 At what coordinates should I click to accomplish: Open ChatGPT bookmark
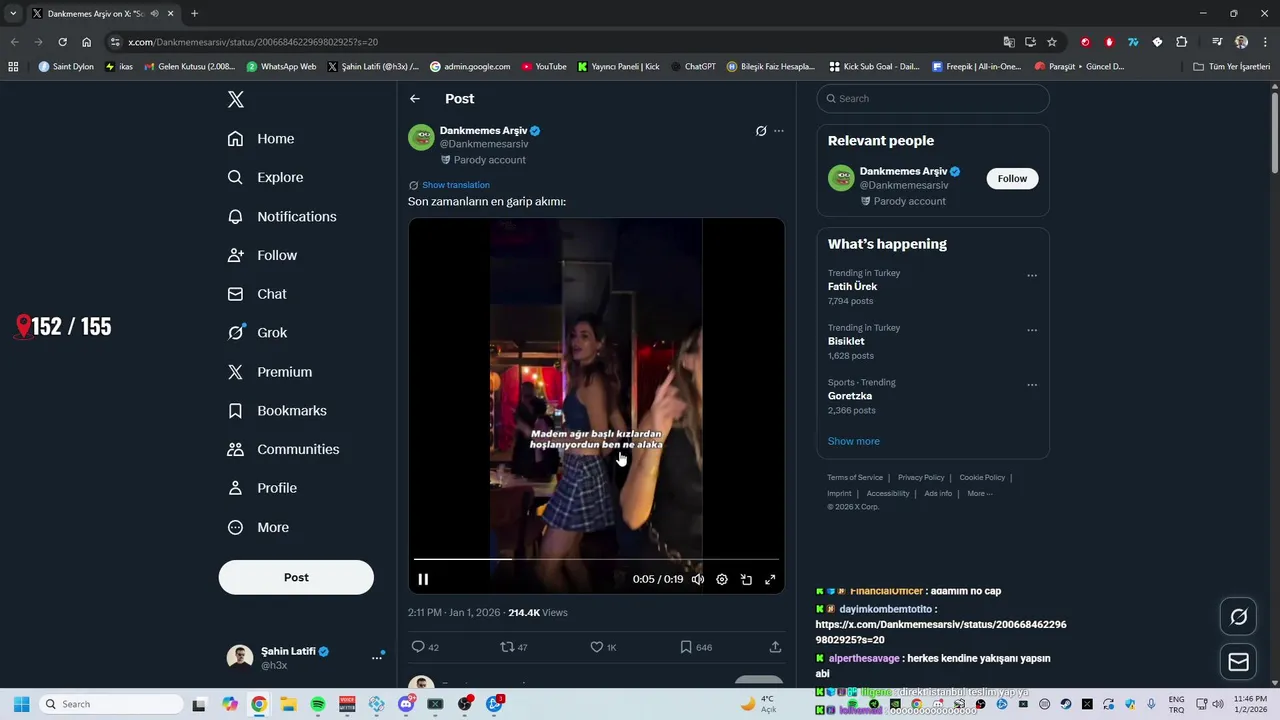pos(693,67)
